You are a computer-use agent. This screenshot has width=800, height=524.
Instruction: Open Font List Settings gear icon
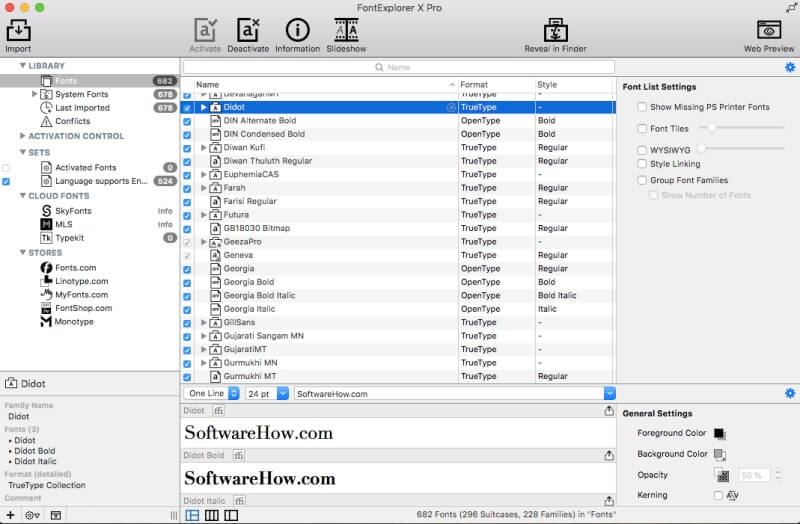(x=790, y=67)
